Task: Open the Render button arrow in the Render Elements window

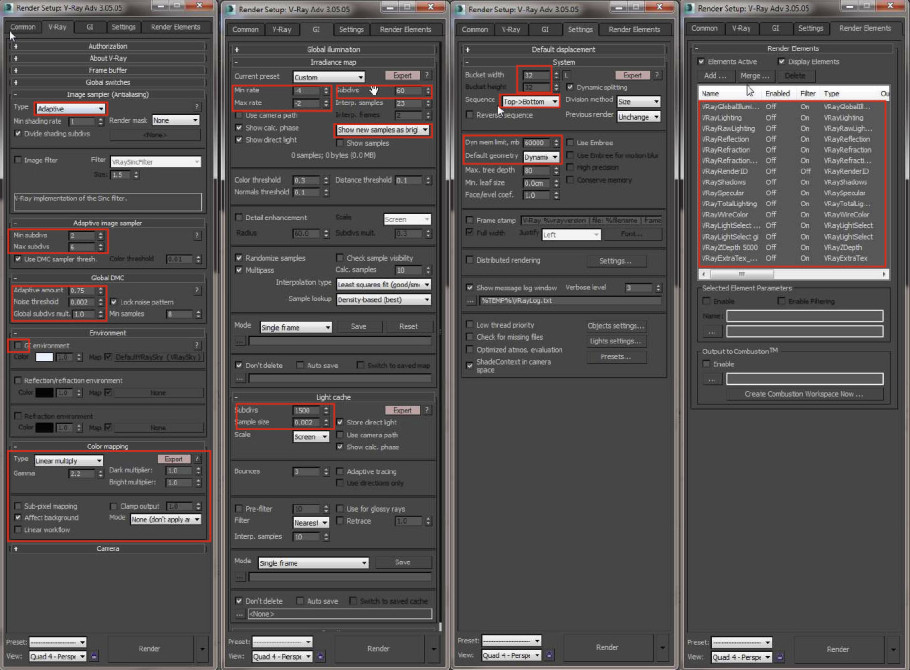Action: [893, 649]
